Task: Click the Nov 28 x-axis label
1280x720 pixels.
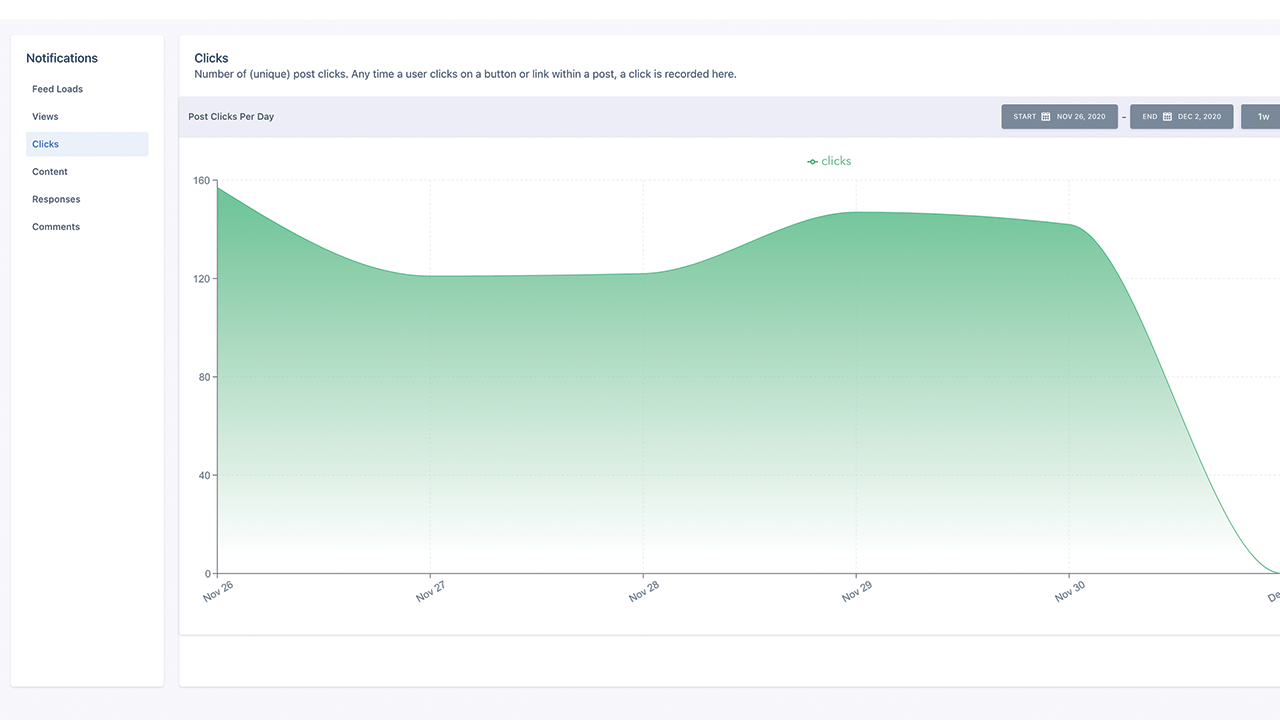Action: point(644,592)
